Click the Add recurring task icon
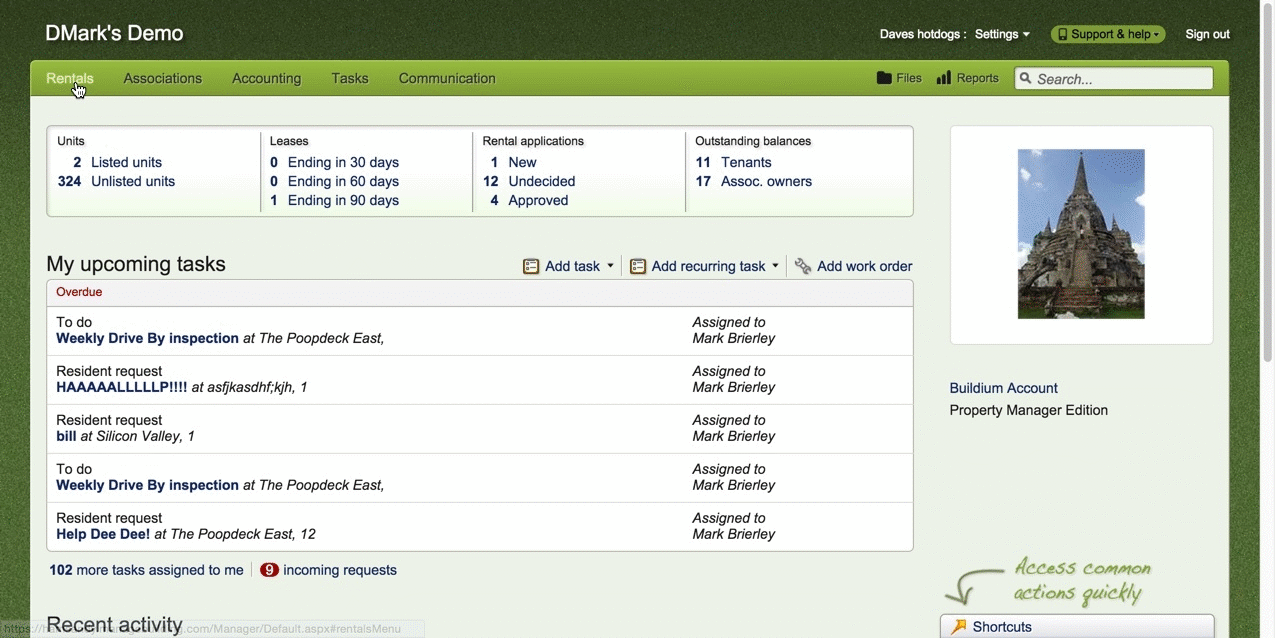1275x638 pixels. pyautogui.click(x=638, y=266)
